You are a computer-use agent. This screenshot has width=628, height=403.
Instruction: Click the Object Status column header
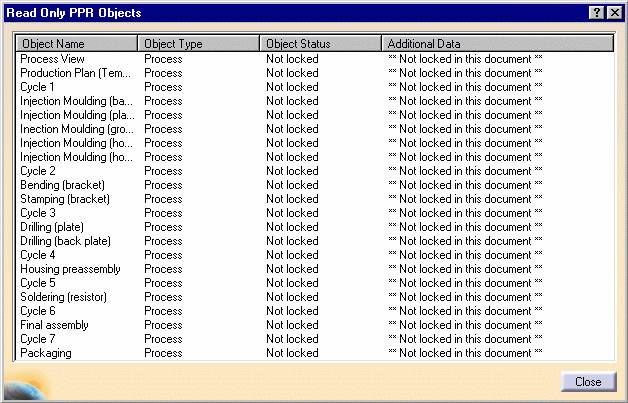321,44
